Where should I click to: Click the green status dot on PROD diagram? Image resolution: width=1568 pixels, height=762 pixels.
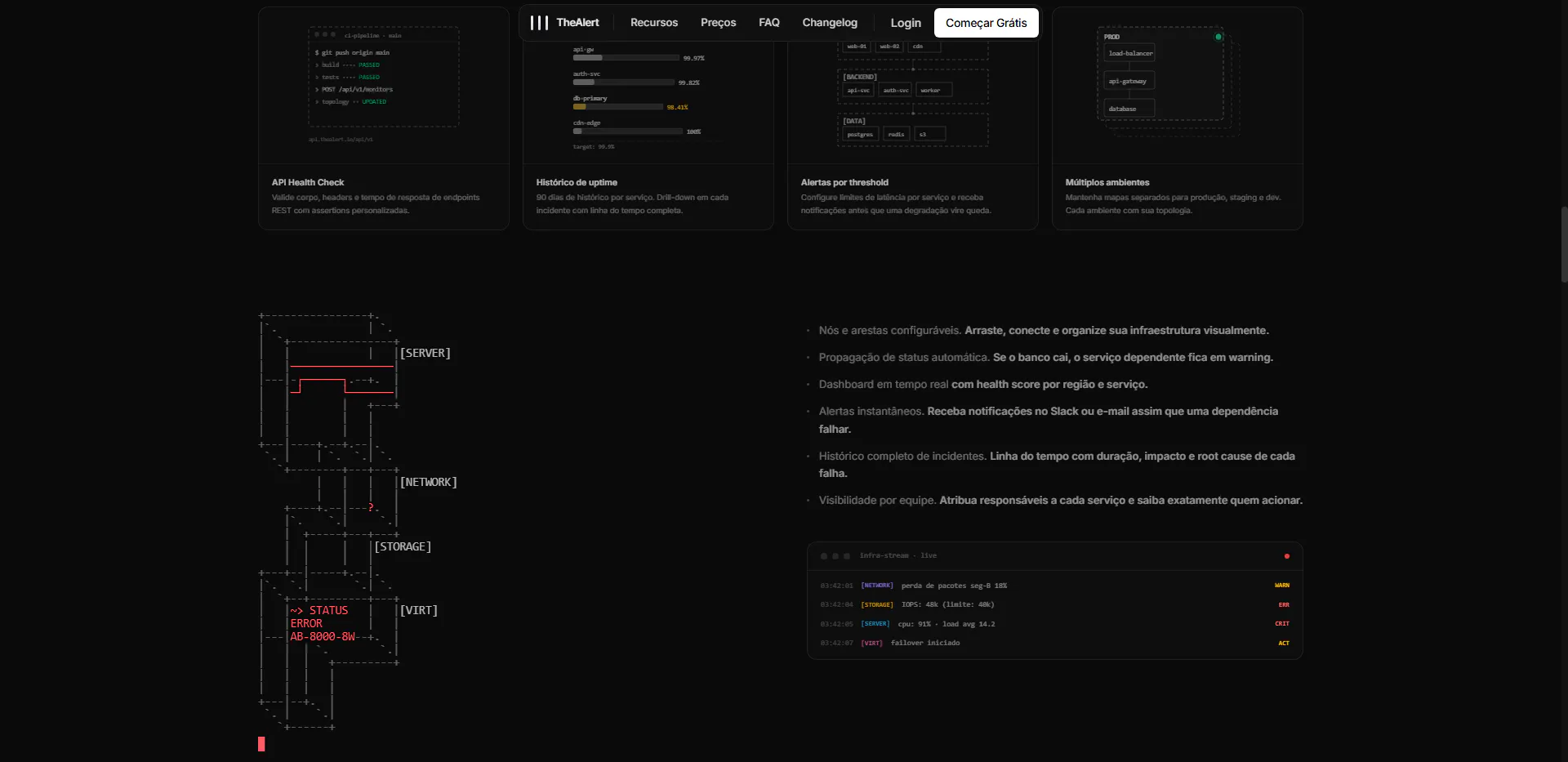1218,37
